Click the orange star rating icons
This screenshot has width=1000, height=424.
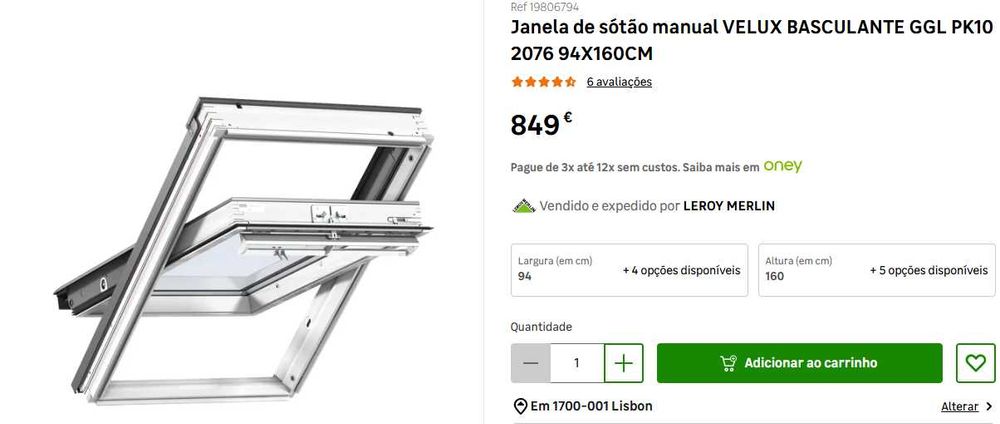(x=543, y=82)
